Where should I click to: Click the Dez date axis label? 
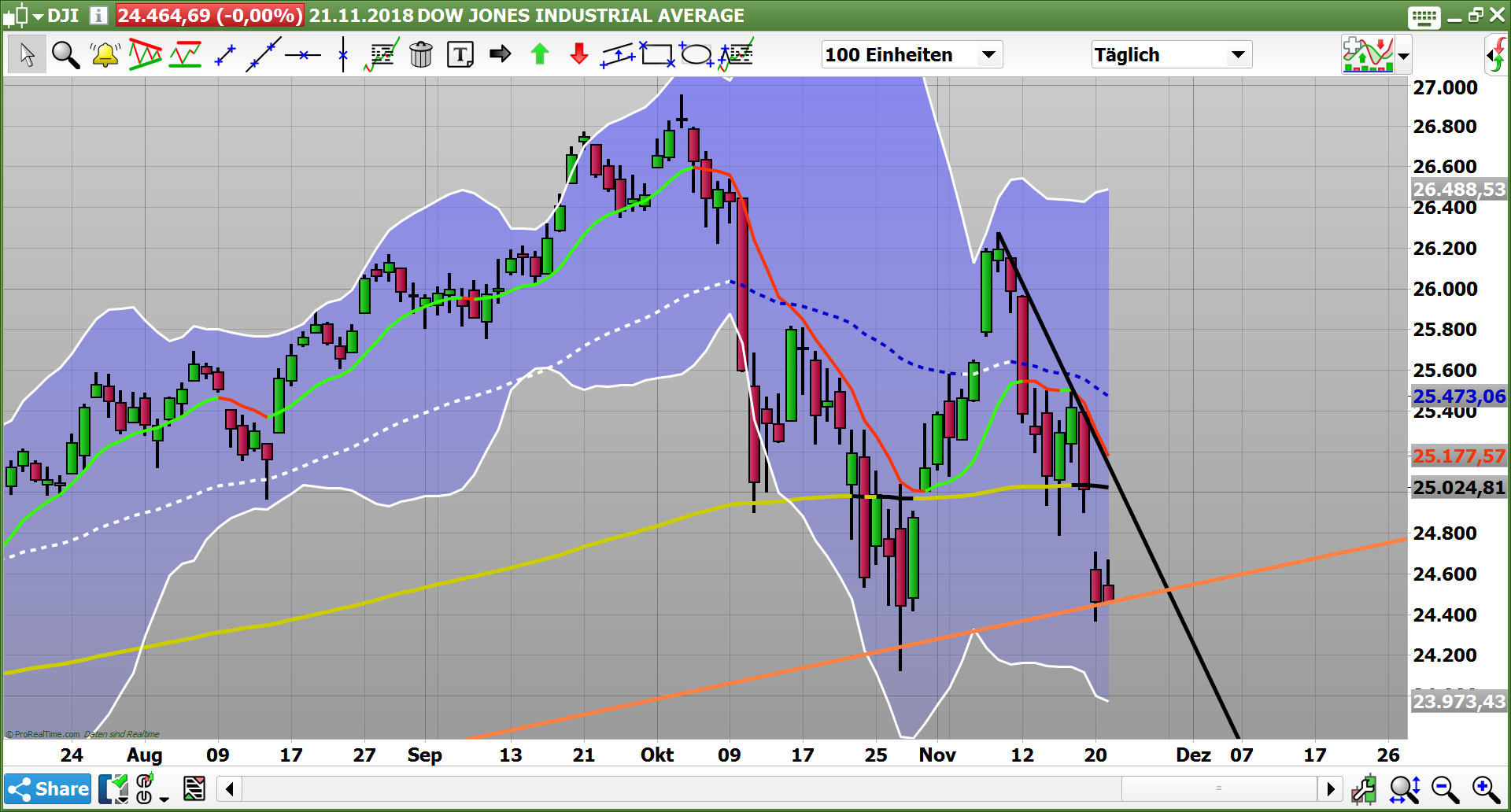1193,755
